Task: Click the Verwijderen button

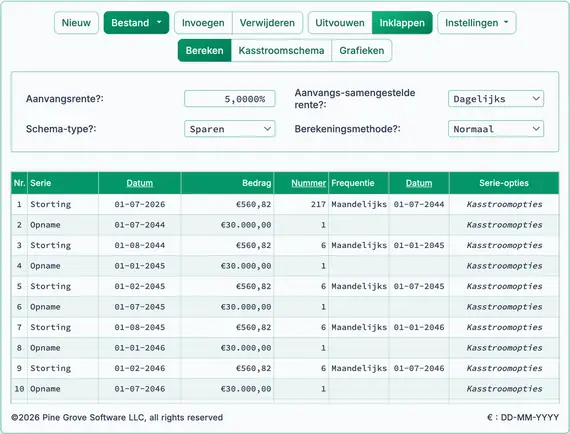Action: coord(267,23)
